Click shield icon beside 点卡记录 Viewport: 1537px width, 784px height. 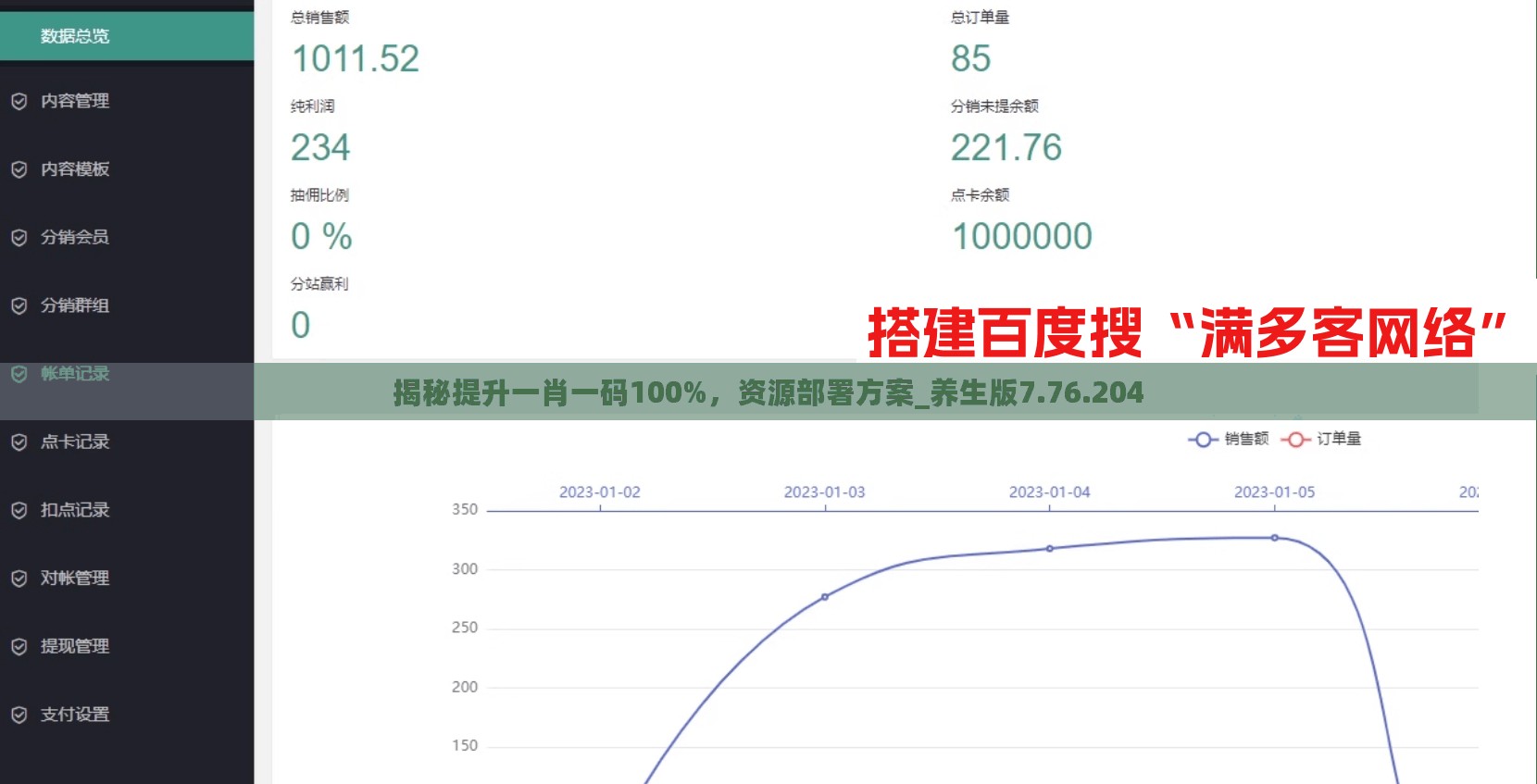tap(19, 442)
